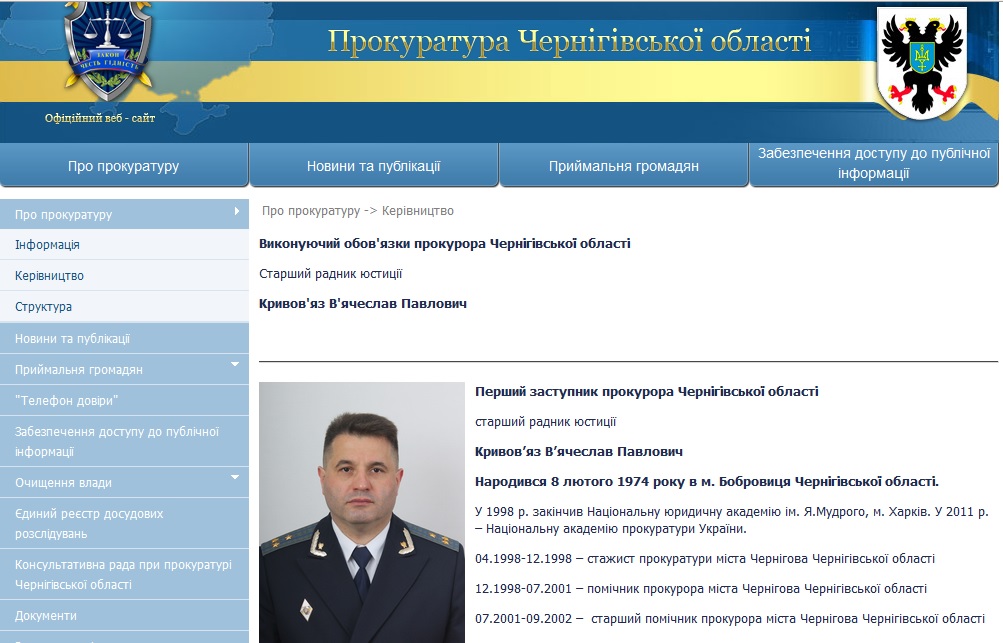Click the 'старший радник юстиції' rank line beside the photo
This screenshot has height=643, width=1003.
pos(546,422)
